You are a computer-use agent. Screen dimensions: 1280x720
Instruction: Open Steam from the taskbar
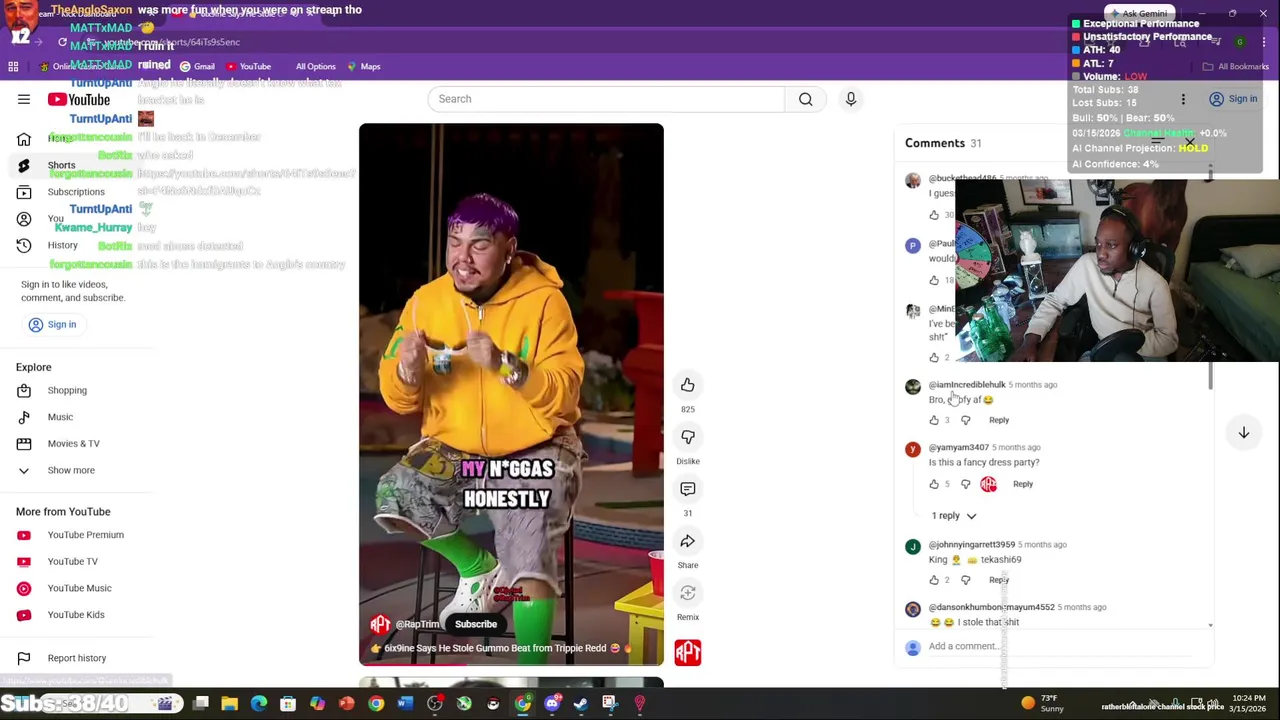(581, 704)
